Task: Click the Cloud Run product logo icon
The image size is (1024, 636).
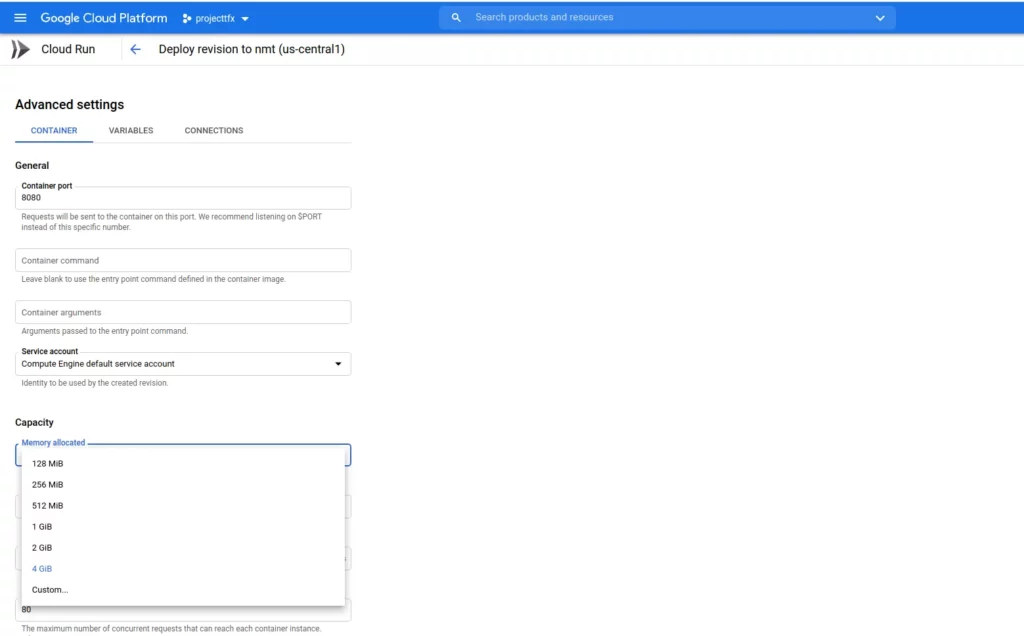Action: [x=20, y=49]
